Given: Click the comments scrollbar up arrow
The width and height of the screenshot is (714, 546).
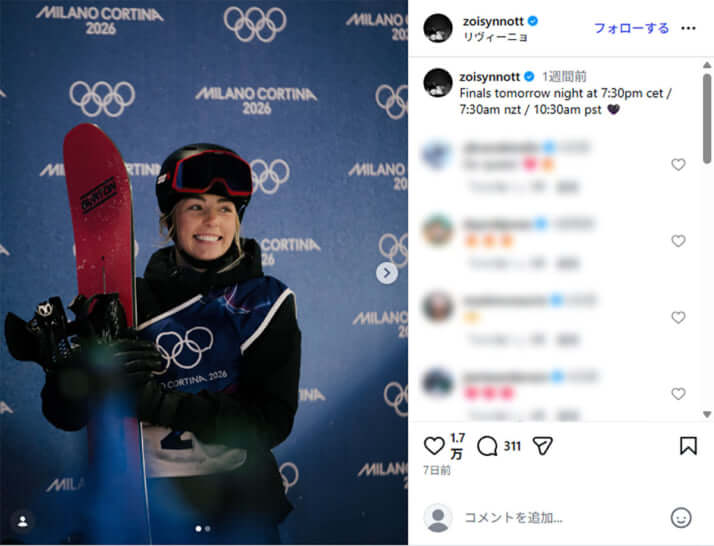Looking at the screenshot, I should coord(707,65).
